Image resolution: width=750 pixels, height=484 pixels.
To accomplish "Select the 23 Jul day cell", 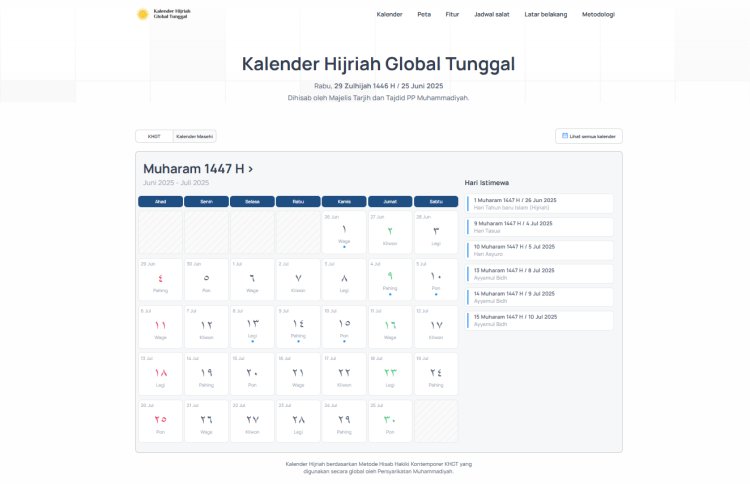I will coord(298,421).
